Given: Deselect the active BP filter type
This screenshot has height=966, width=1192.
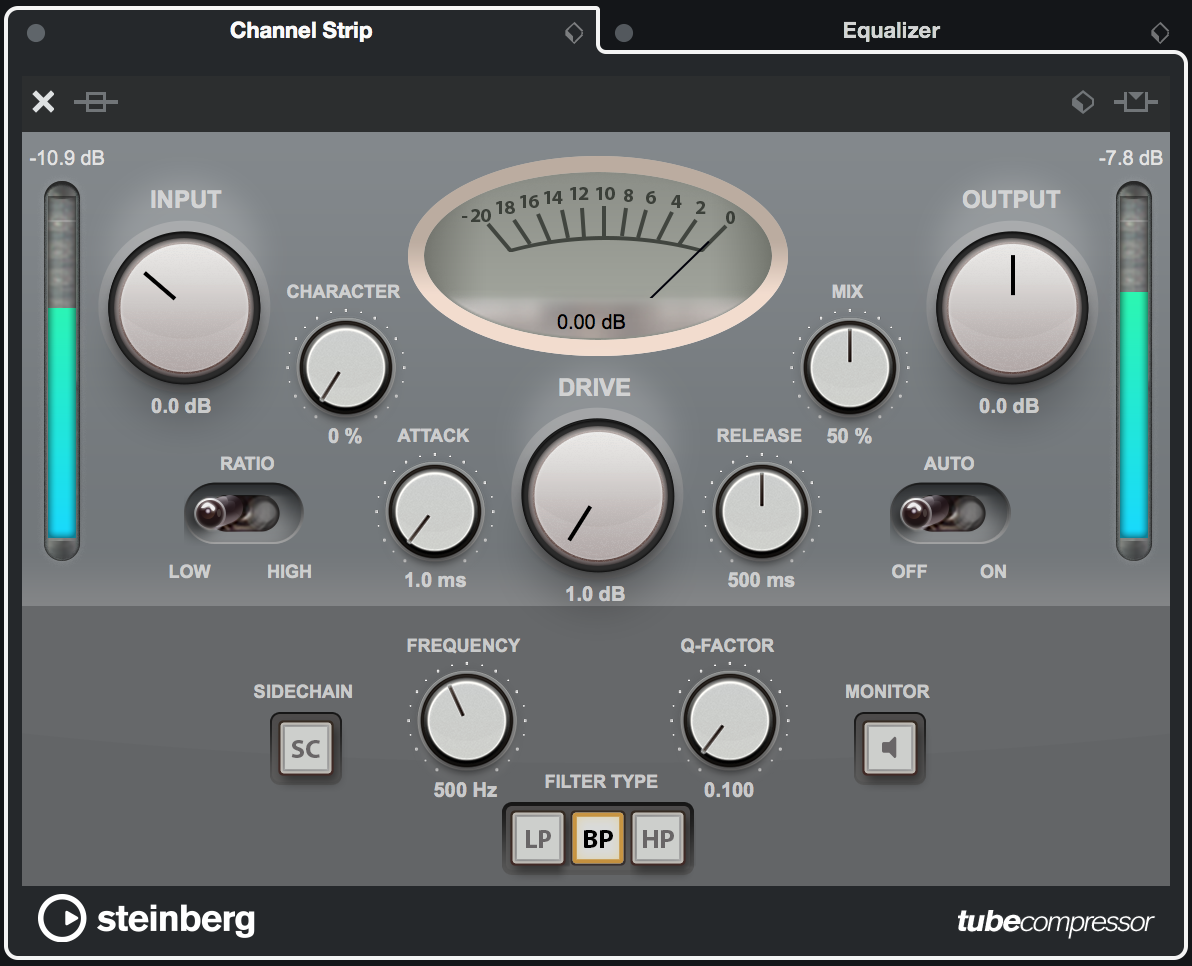Looking at the screenshot, I should coord(598,838).
